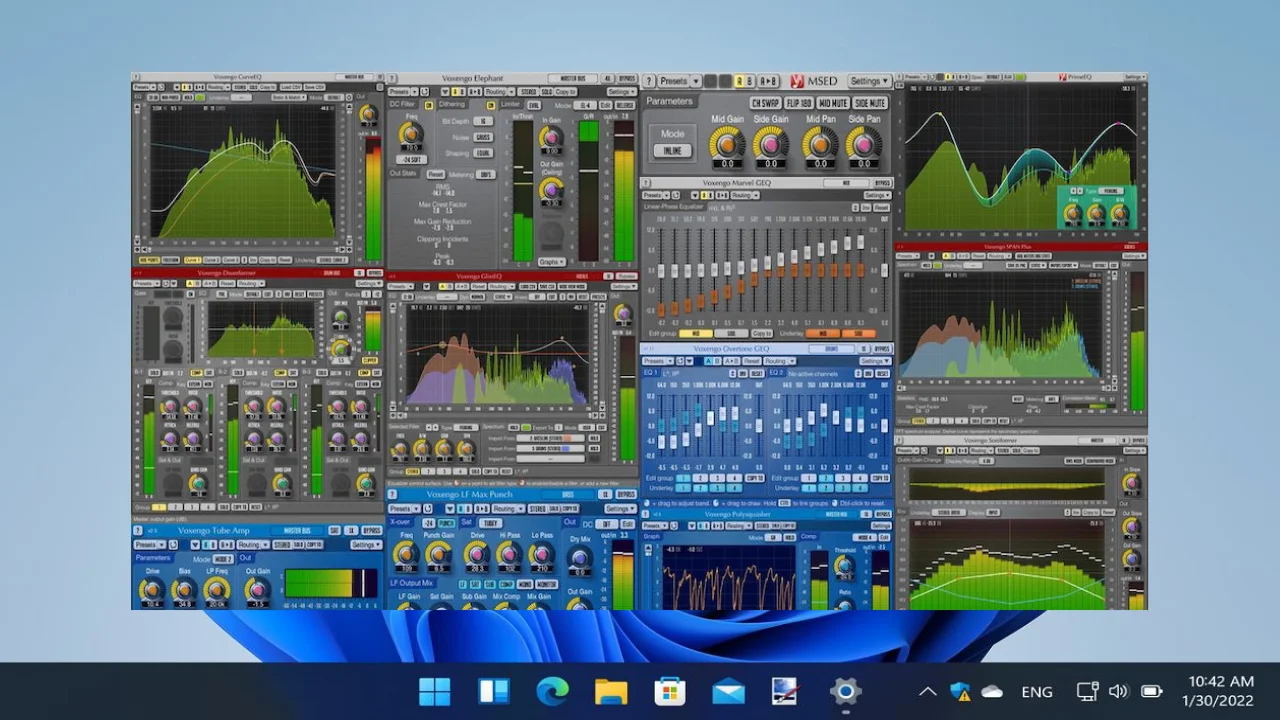Click the Mid Gain knob in MSED
Image resolution: width=1280 pixels, height=720 pixels.
(727, 144)
